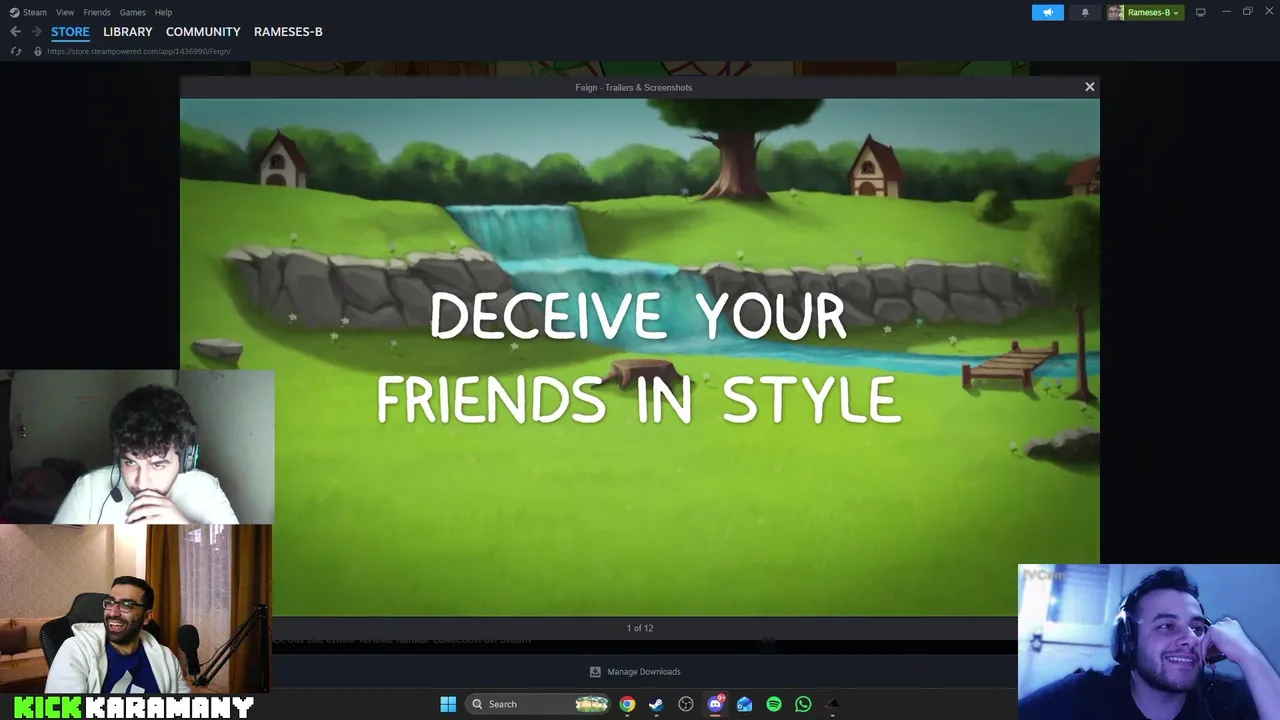Click the trailer video image
The image size is (1280, 720).
pos(640,357)
